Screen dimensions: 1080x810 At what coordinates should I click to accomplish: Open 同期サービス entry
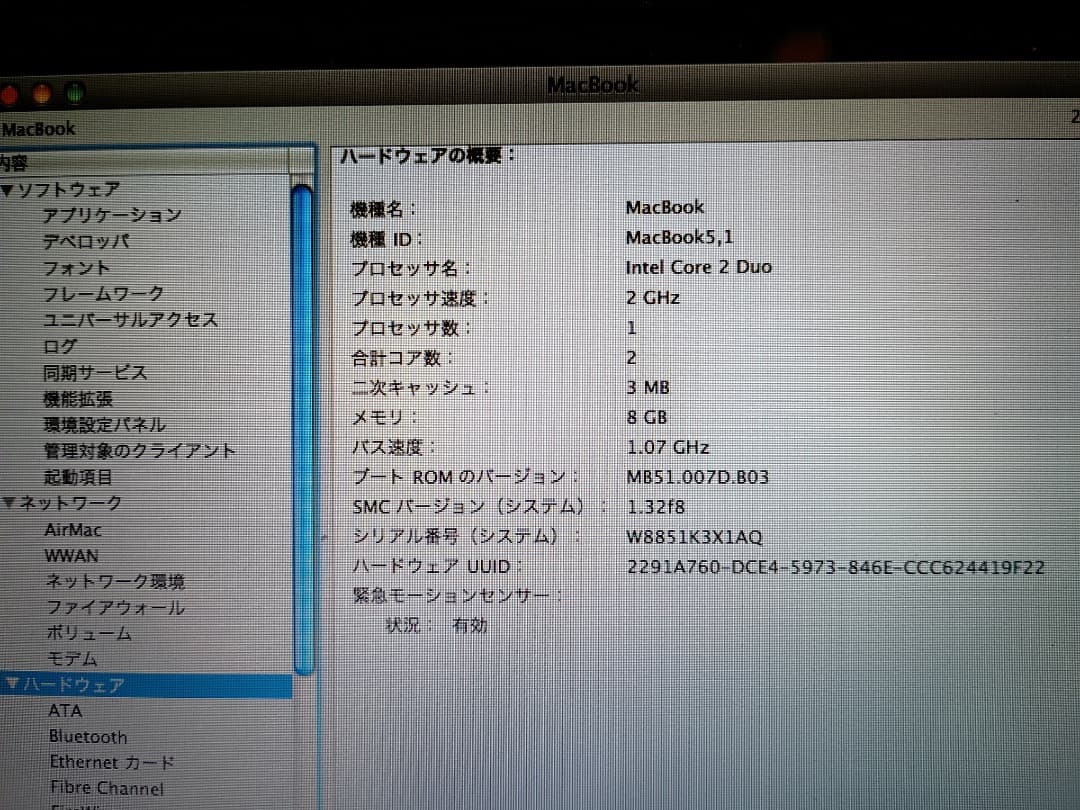[95, 373]
